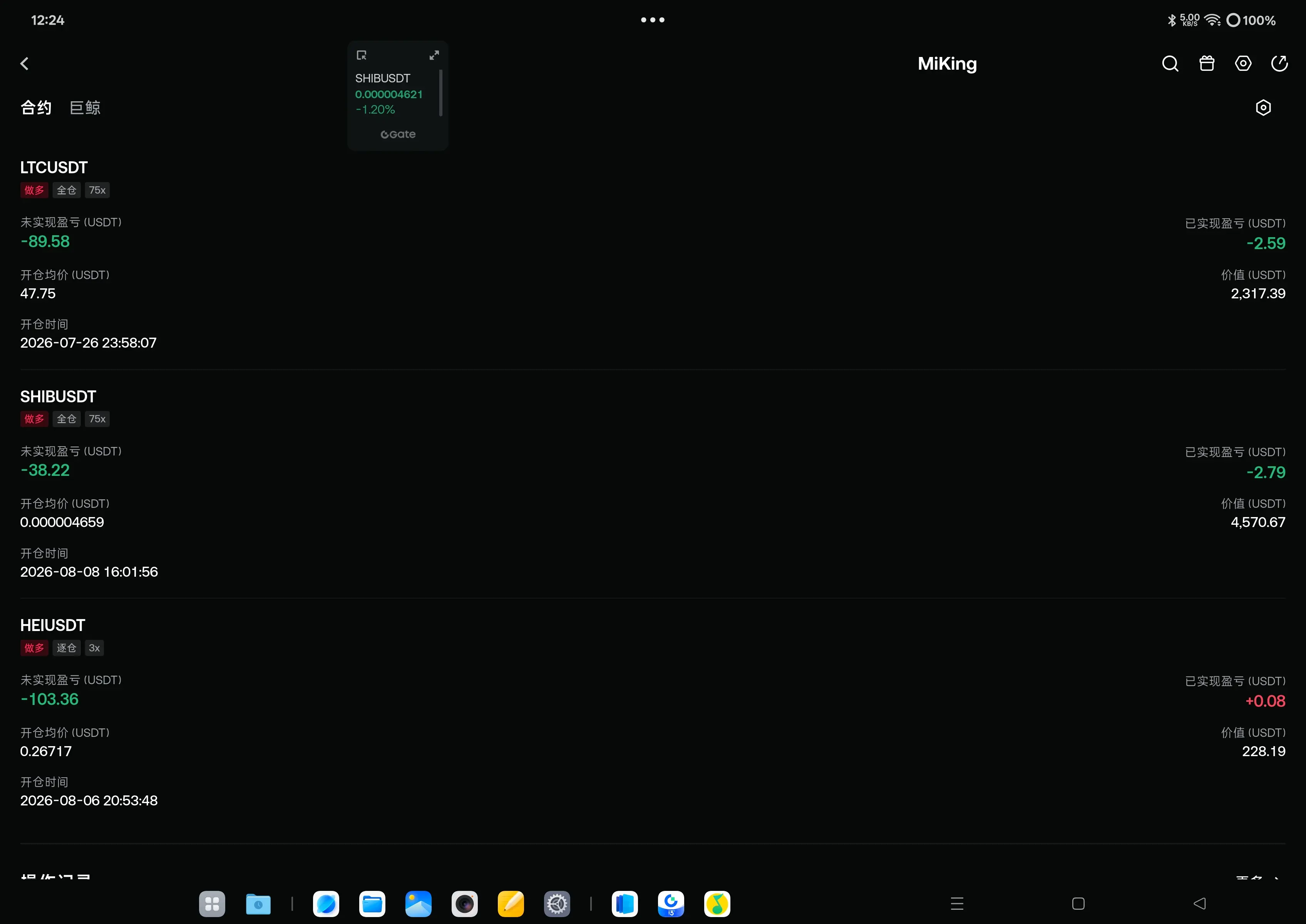The width and height of the screenshot is (1306, 924).
Task: Tap LTCUSDT 75x leverage tag
Action: coord(97,190)
